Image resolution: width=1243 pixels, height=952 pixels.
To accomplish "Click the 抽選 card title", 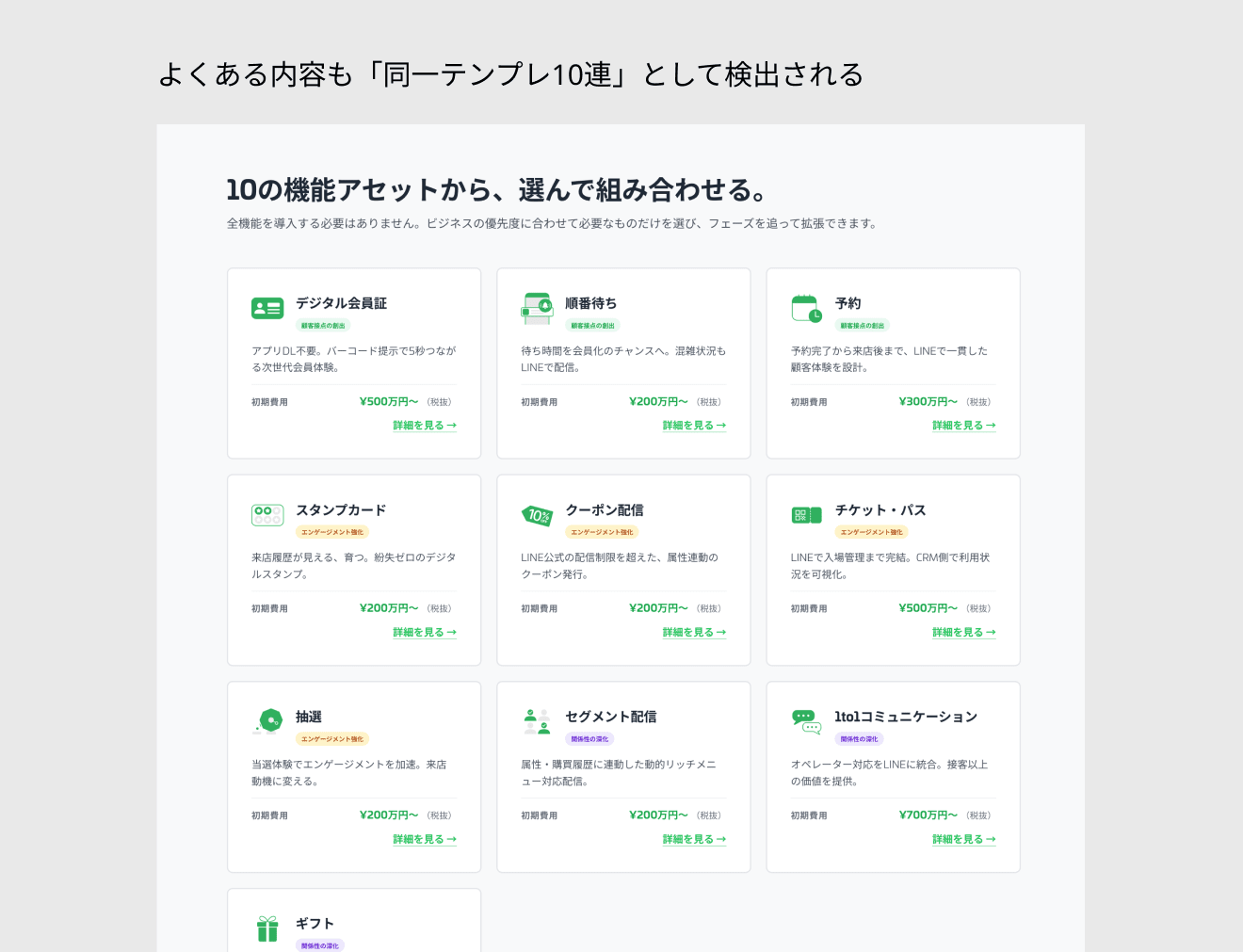I will [309, 717].
